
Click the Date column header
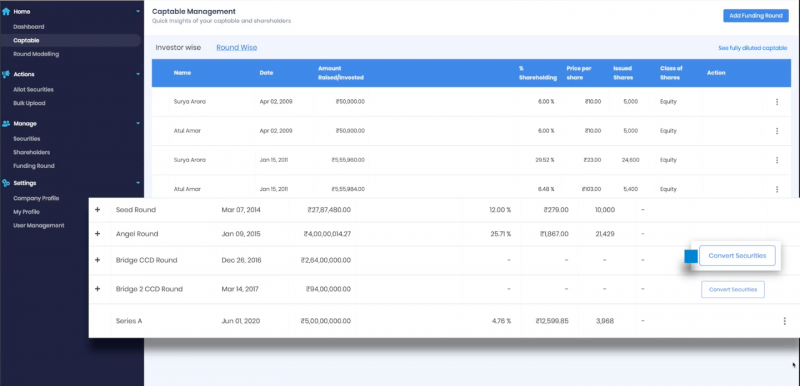(x=266, y=73)
